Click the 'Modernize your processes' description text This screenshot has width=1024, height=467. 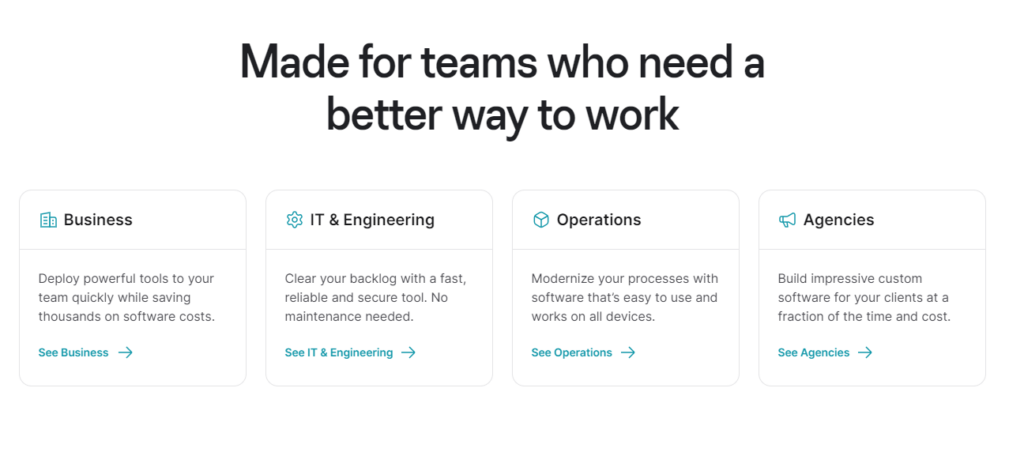click(624, 298)
